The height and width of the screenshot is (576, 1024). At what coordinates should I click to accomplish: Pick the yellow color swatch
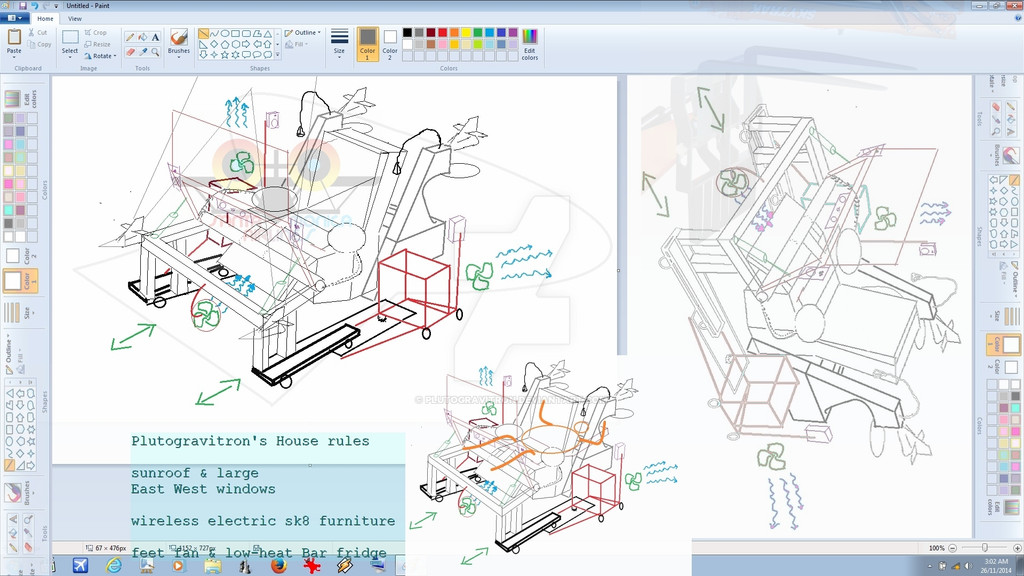coord(466,33)
